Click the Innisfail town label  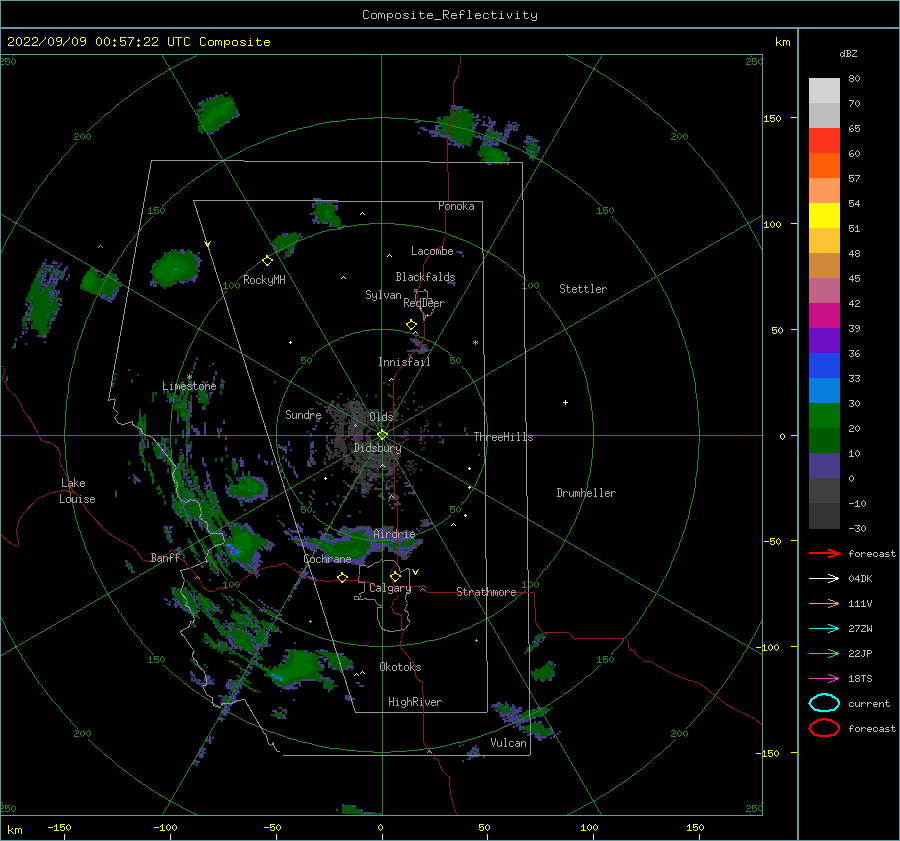click(404, 362)
